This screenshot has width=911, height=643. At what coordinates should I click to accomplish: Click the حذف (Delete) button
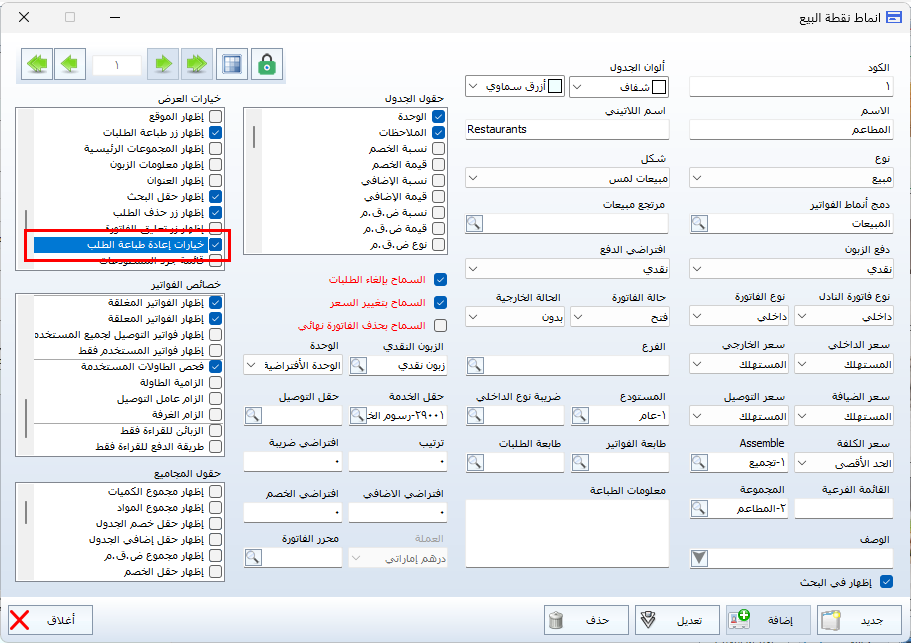click(x=586, y=619)
